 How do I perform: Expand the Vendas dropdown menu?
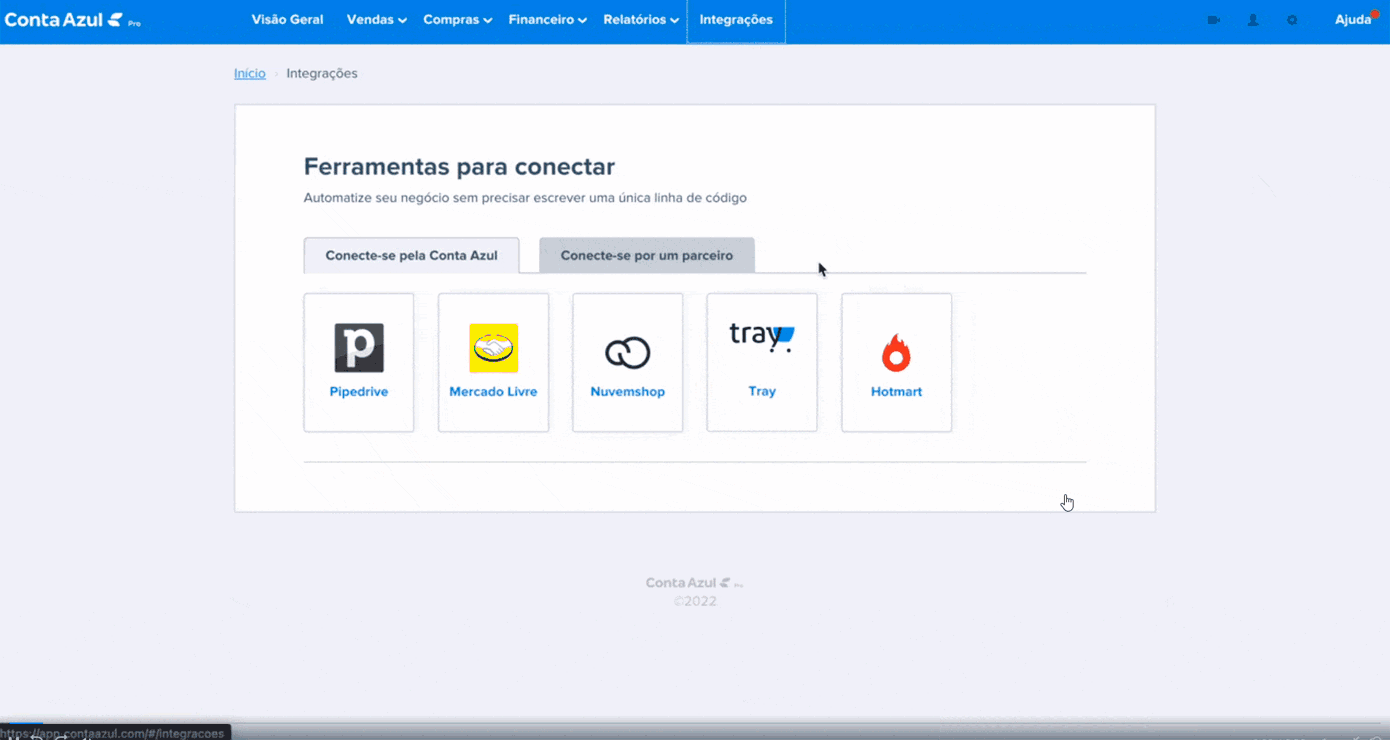[376, 19]
